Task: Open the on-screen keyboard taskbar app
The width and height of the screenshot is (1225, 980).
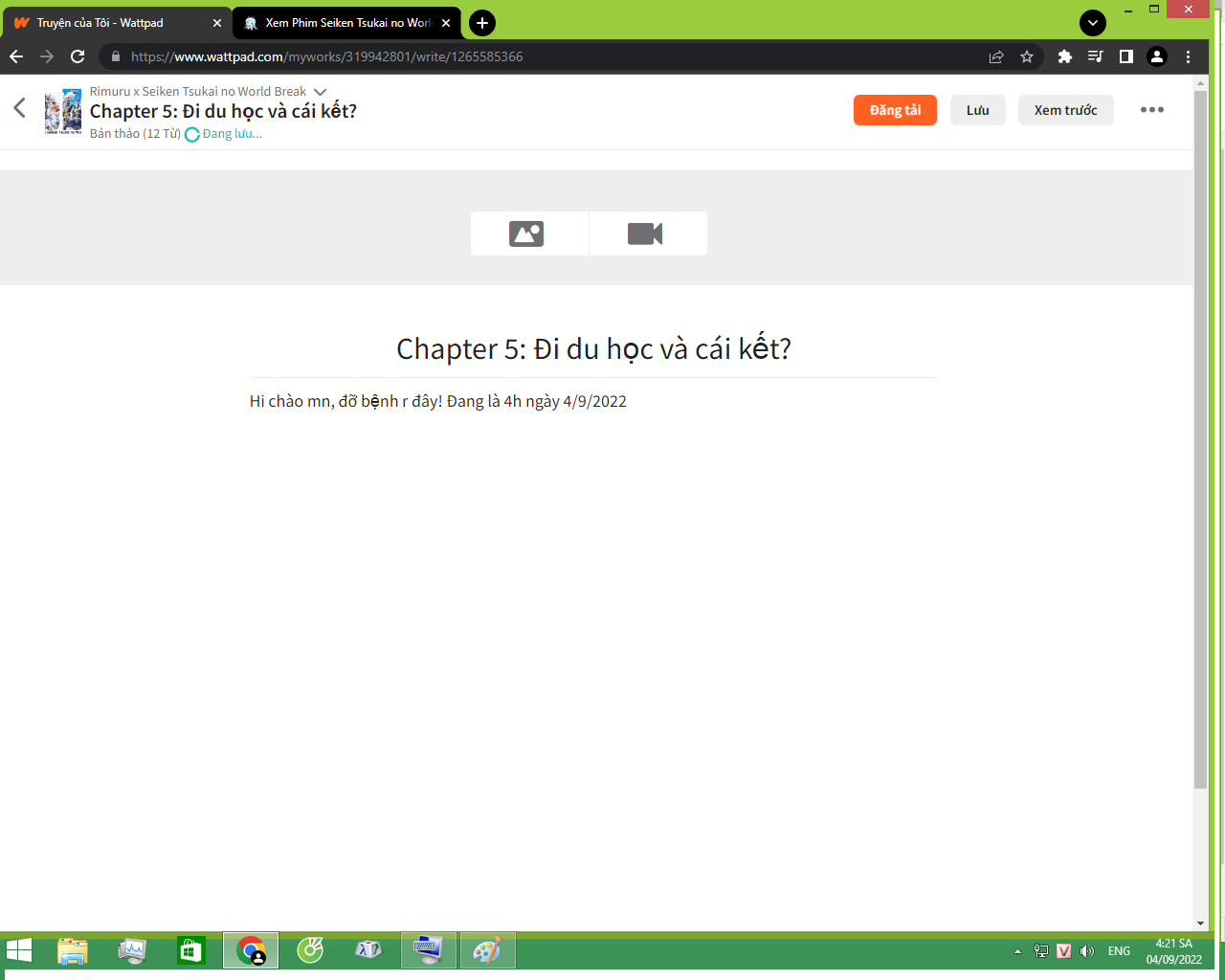Action: [x=428, y=950]
